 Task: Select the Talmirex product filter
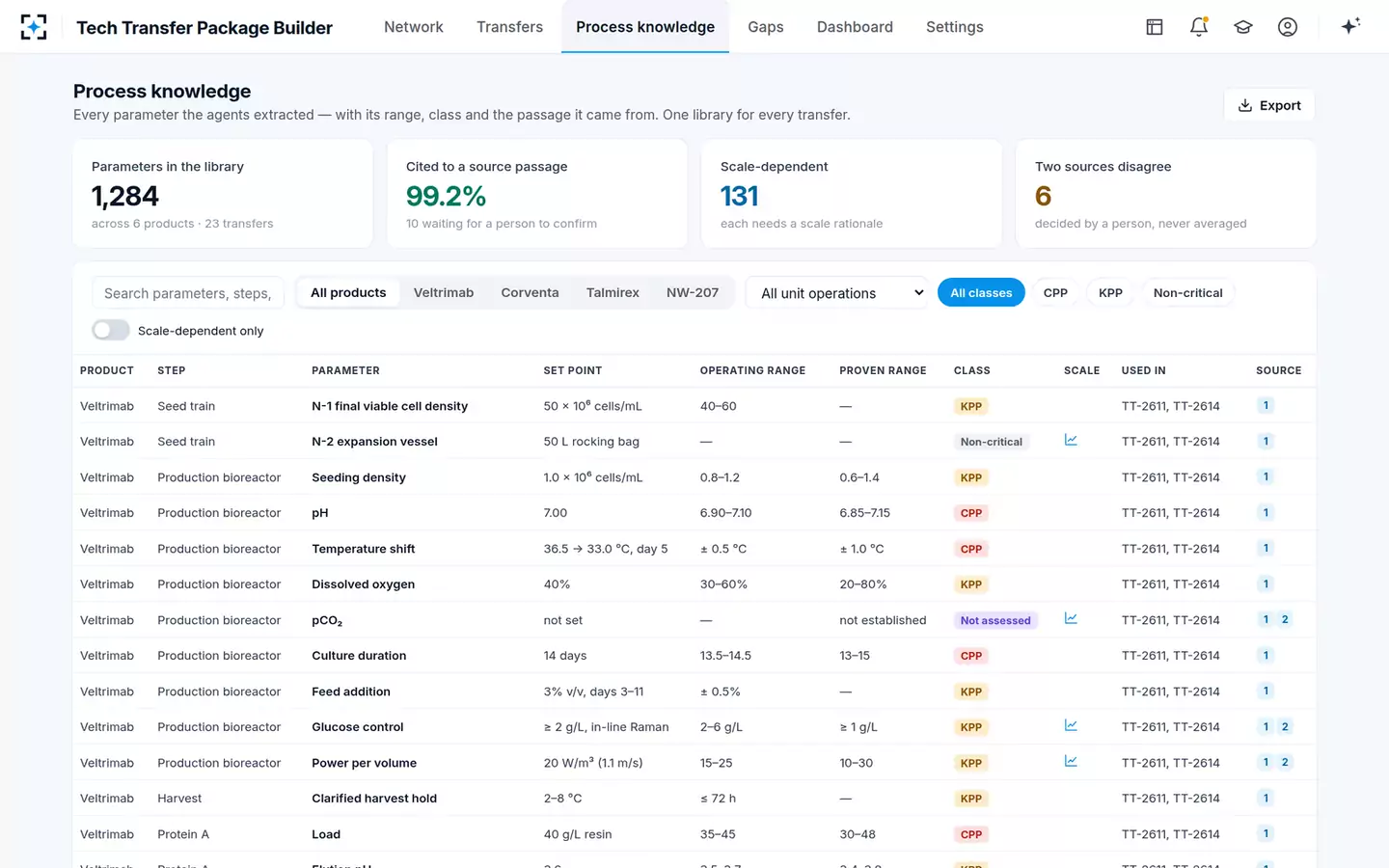[x=613, y=292]
